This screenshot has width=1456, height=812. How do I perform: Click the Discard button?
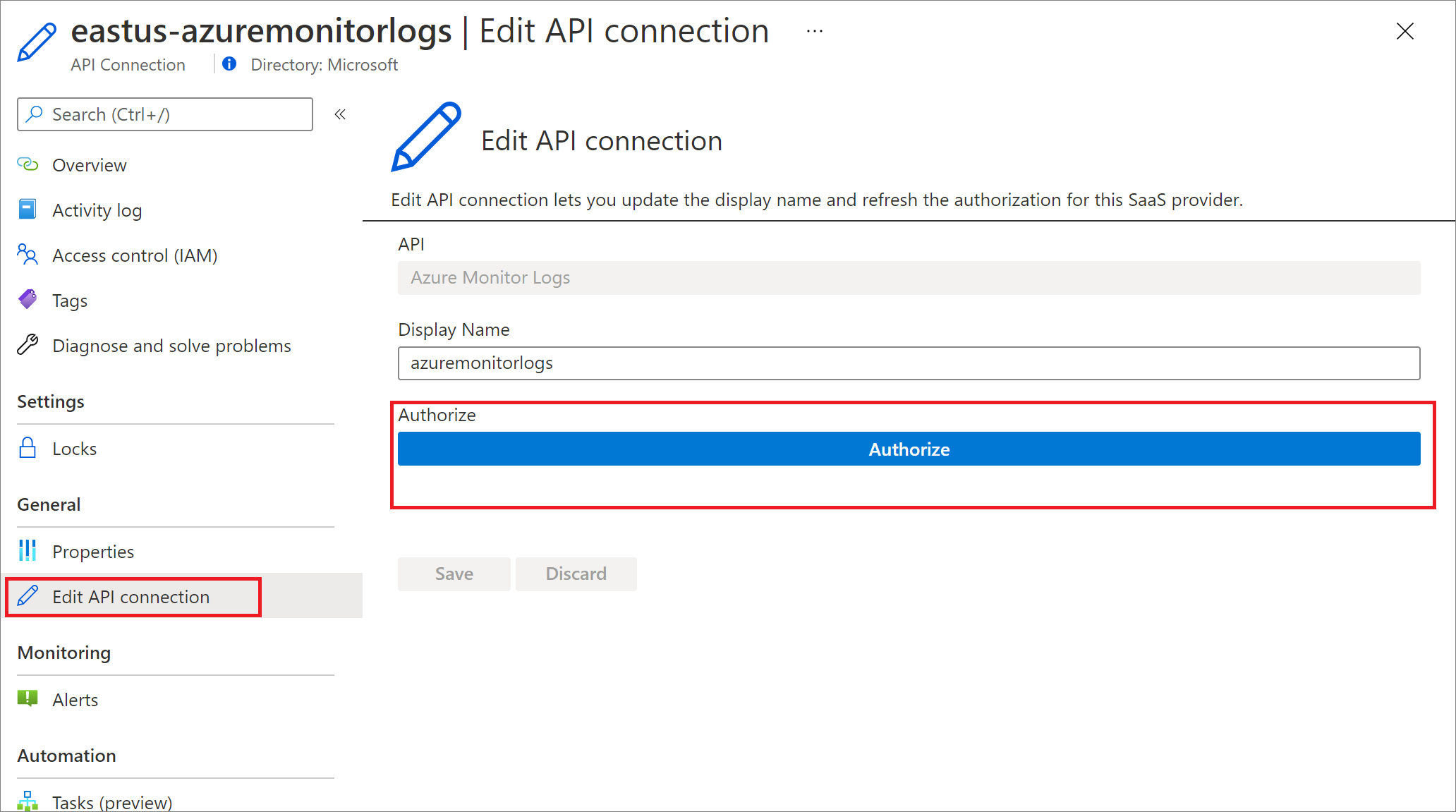tap(576, 574)
